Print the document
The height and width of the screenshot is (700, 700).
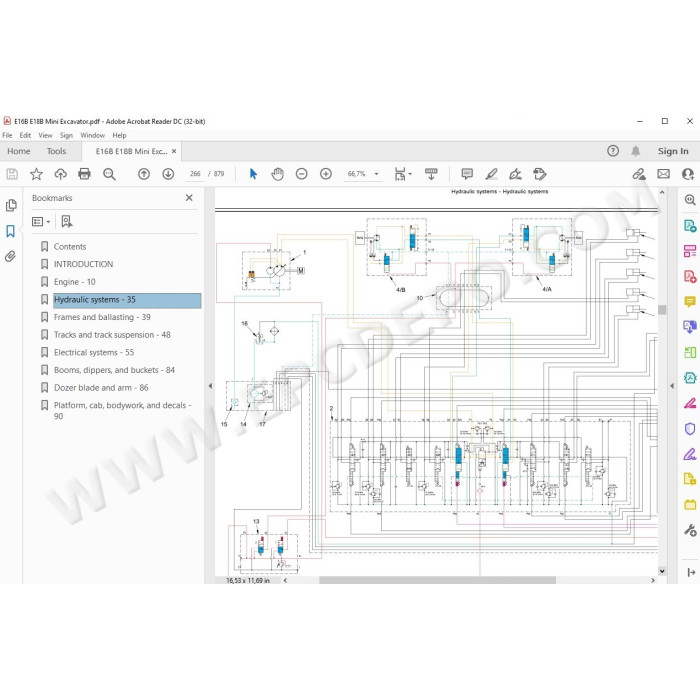[x=84, y=174]
